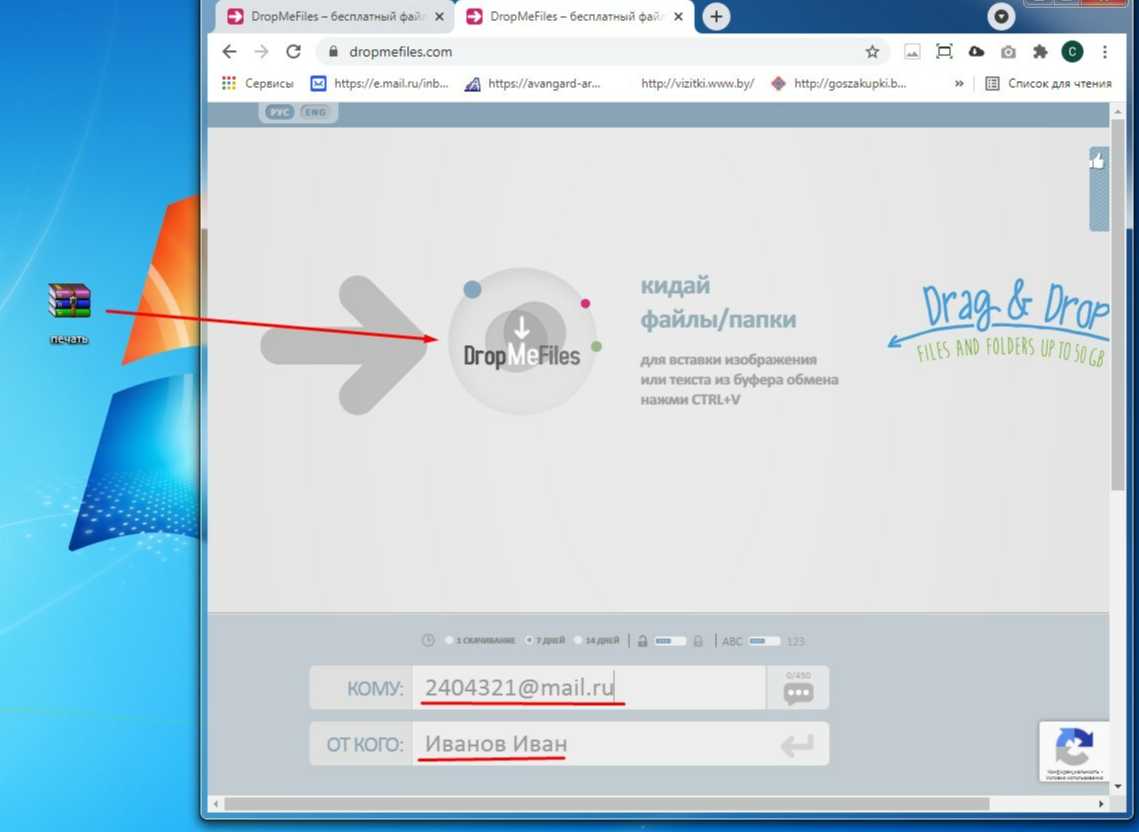Close the second DropMeFiles tab
This screenshot has width=1139, height=832.
coord(678,17)
